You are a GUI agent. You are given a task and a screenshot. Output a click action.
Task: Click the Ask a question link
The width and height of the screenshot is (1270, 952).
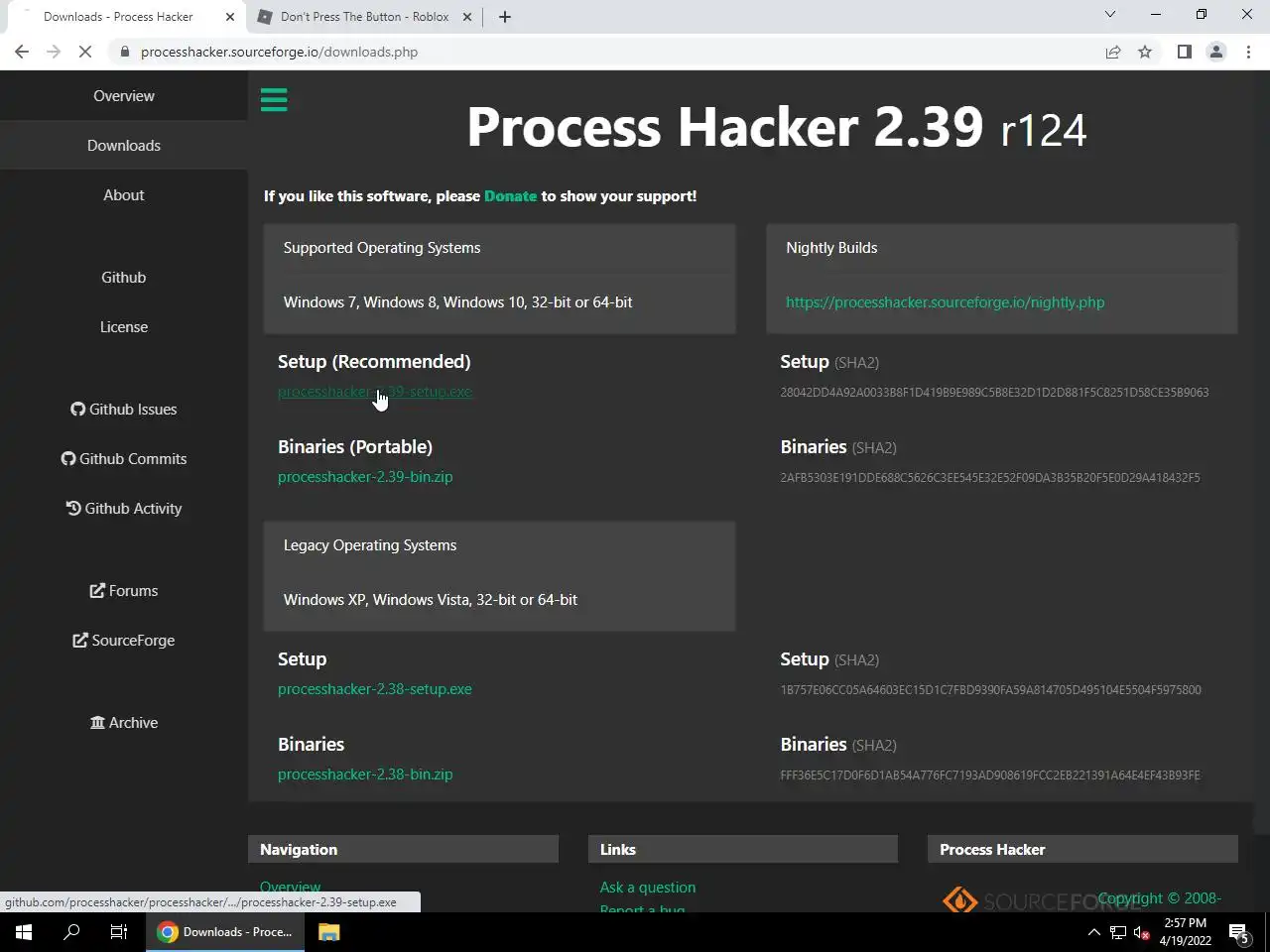point(648,888)
